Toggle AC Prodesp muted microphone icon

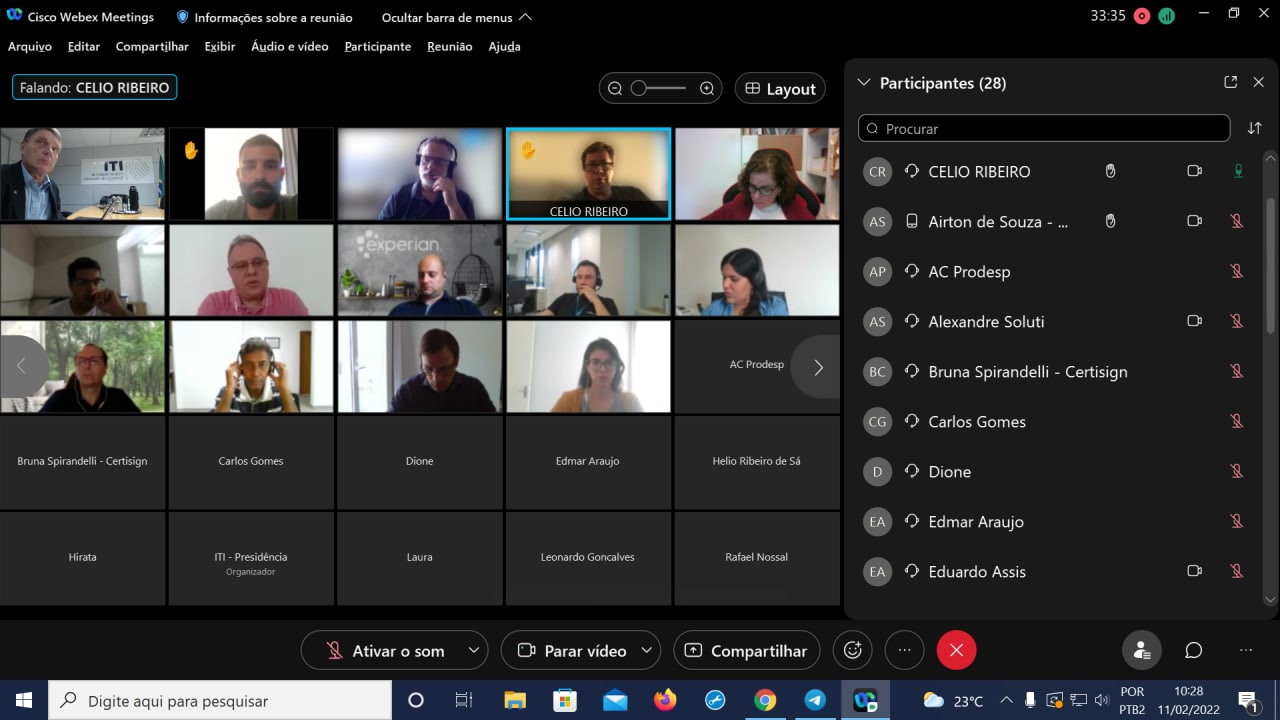point(1237,271)
